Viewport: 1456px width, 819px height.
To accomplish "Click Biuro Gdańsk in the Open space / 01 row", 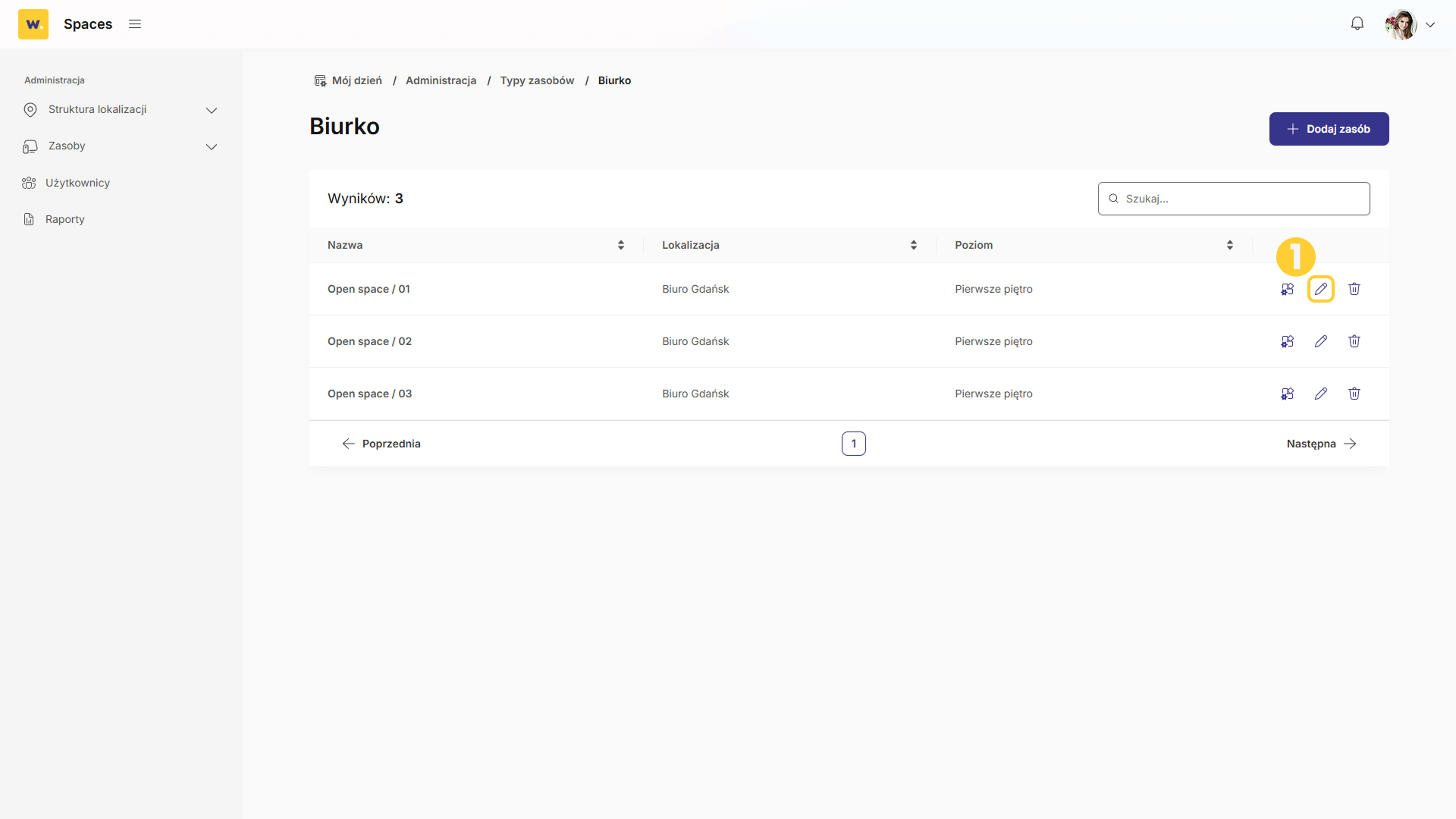I will click(x=695, y=289).
